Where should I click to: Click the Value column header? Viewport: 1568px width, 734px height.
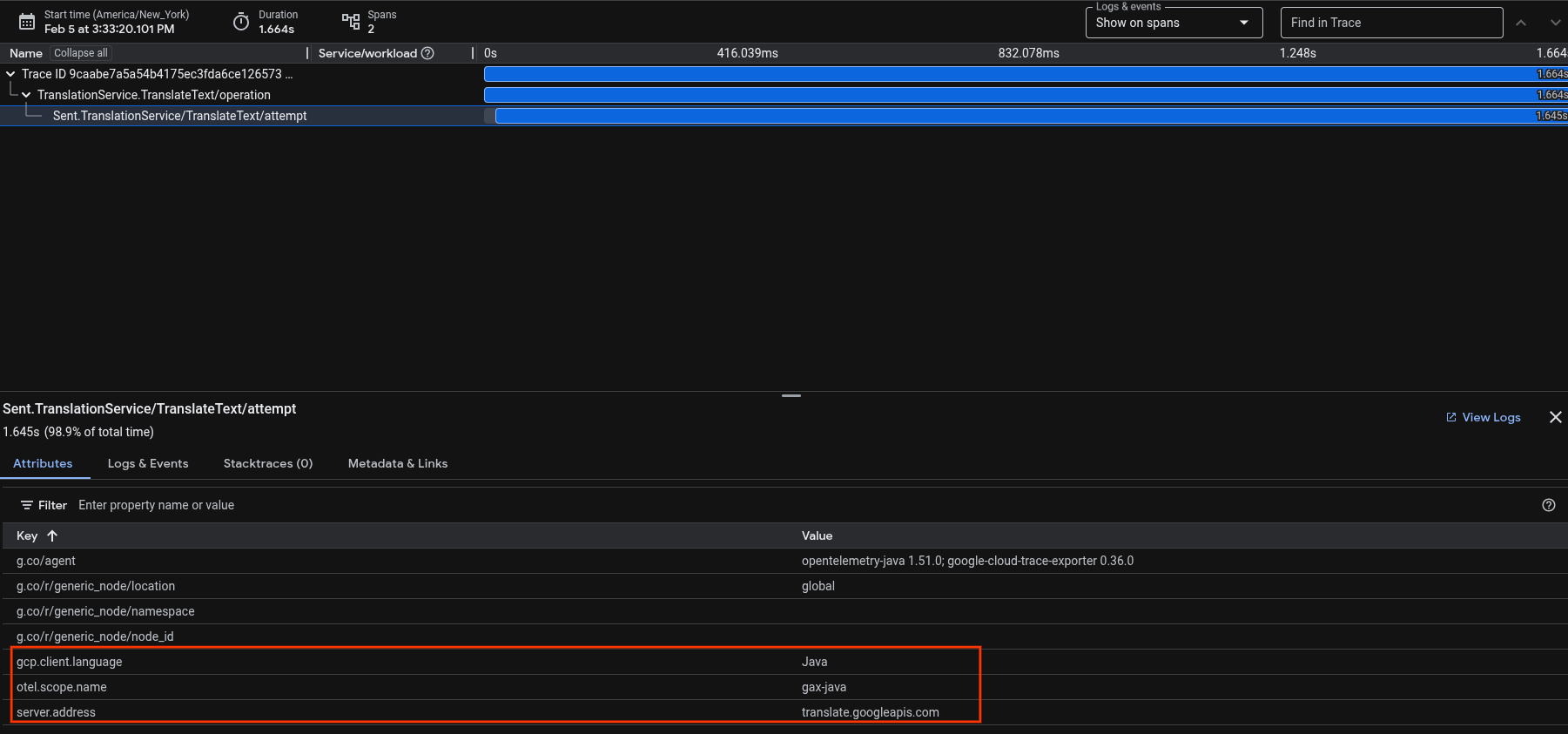coord(817,535)
